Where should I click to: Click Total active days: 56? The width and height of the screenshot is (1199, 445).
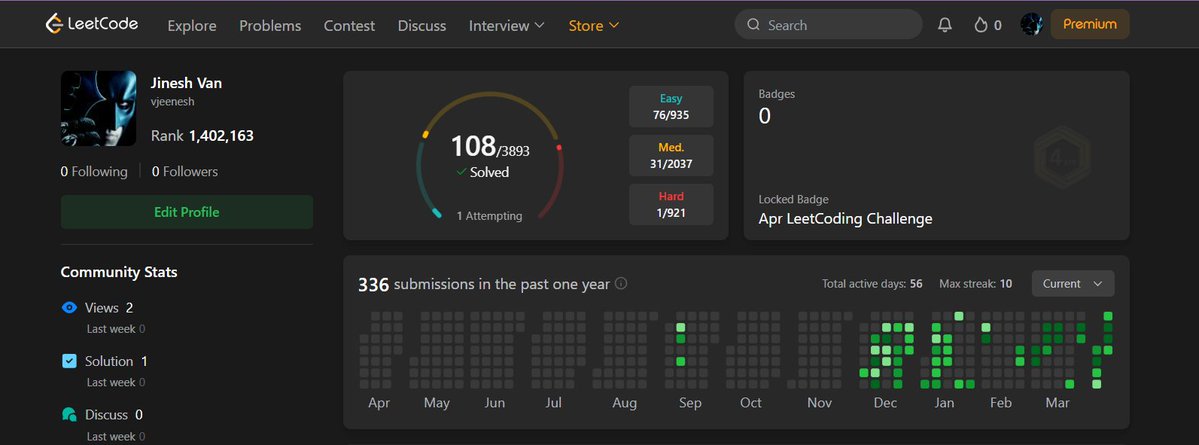[872, 284]
